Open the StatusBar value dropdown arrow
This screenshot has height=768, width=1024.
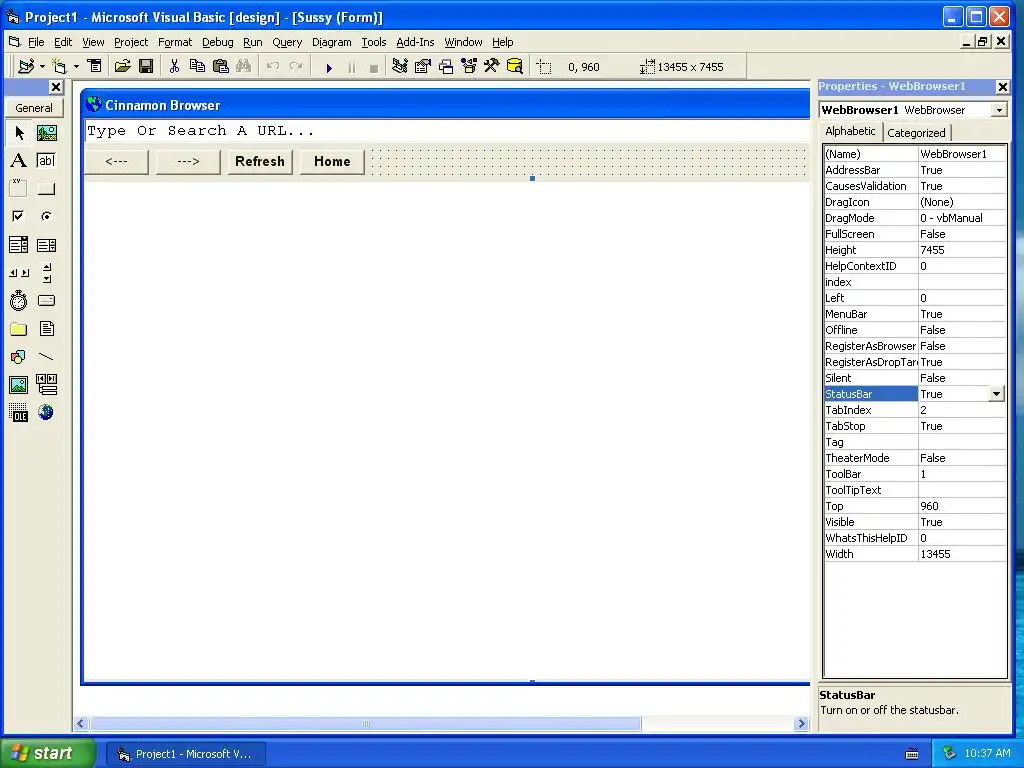tap(996, 394)
